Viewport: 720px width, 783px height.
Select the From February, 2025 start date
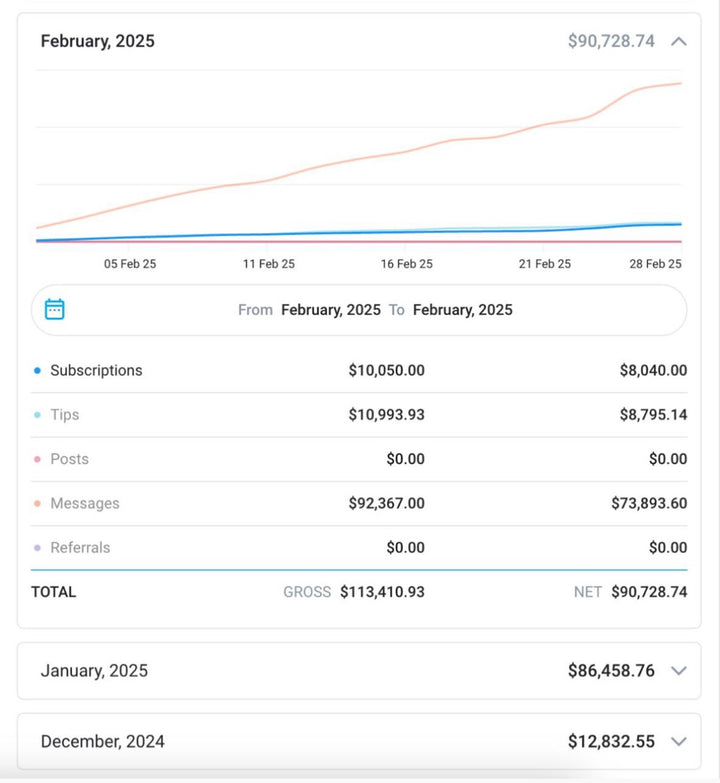point(330,310)
